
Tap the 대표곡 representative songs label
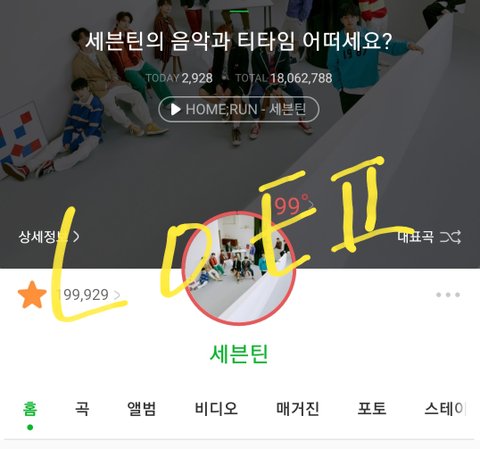pyautogui.click(x=415, y=237)
